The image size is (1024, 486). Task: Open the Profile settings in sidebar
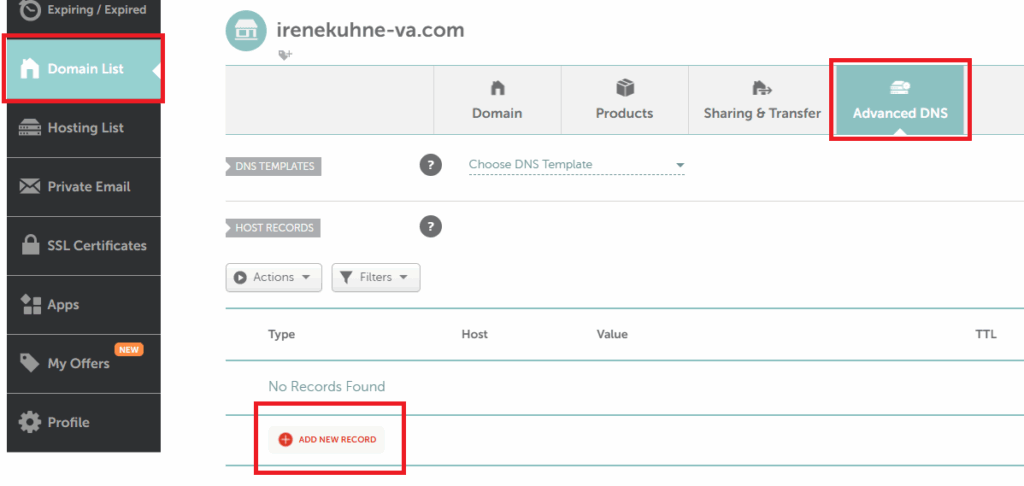(x=84, y=422)
